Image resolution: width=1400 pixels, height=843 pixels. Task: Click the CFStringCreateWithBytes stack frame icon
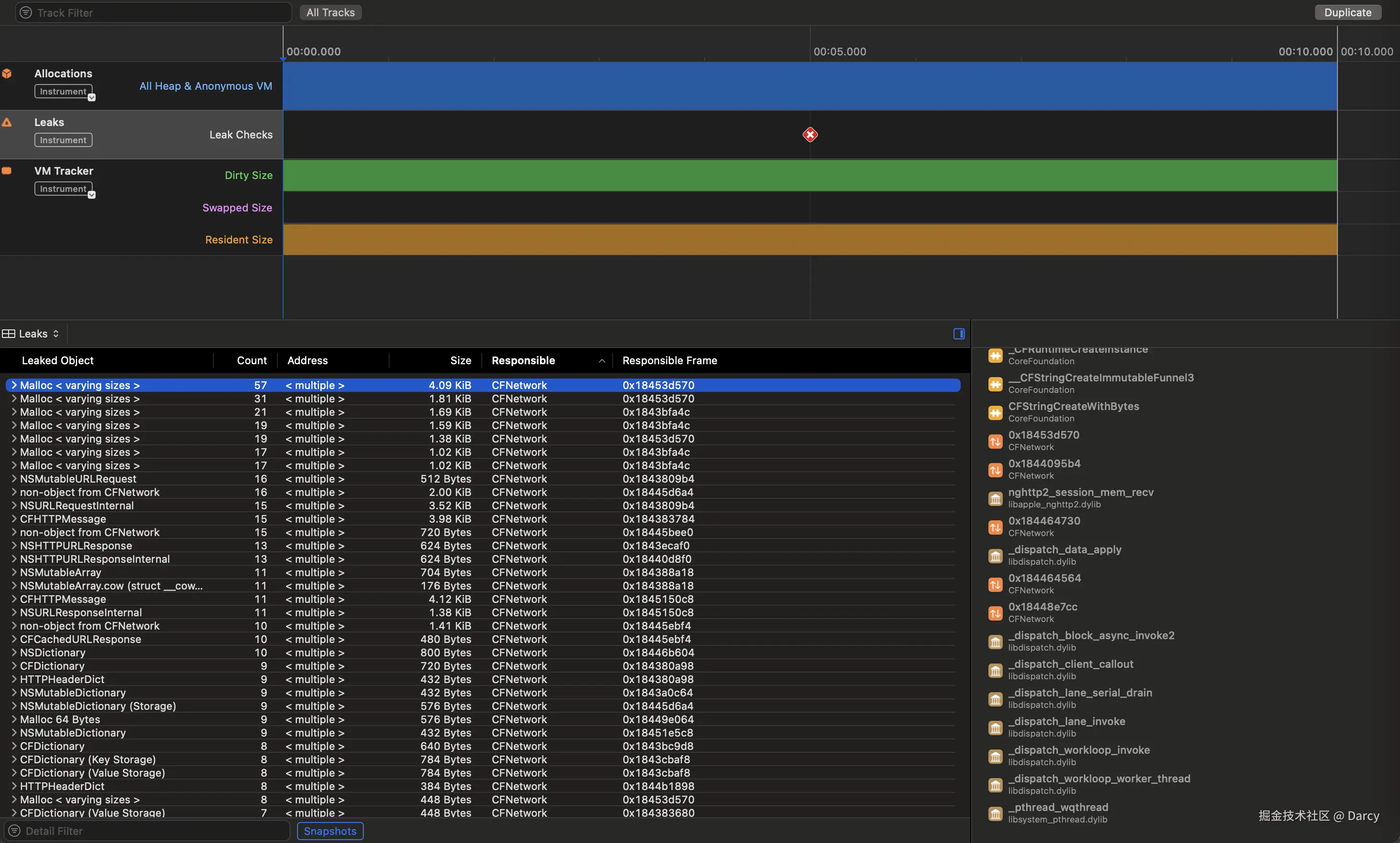click(x=995, y=412)
